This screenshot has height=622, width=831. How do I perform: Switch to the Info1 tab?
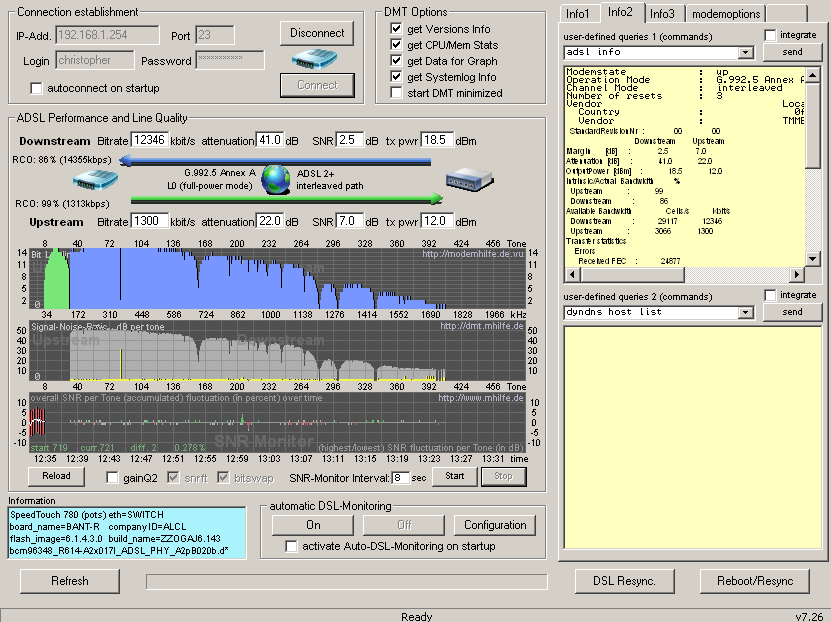pos(579,14)
